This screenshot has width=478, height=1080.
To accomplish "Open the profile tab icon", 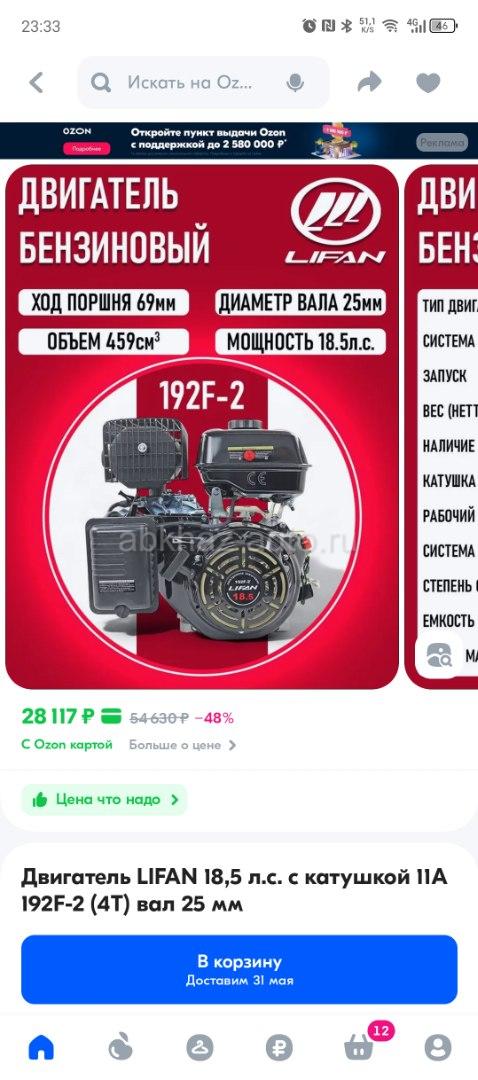I will click(437, 1048).
